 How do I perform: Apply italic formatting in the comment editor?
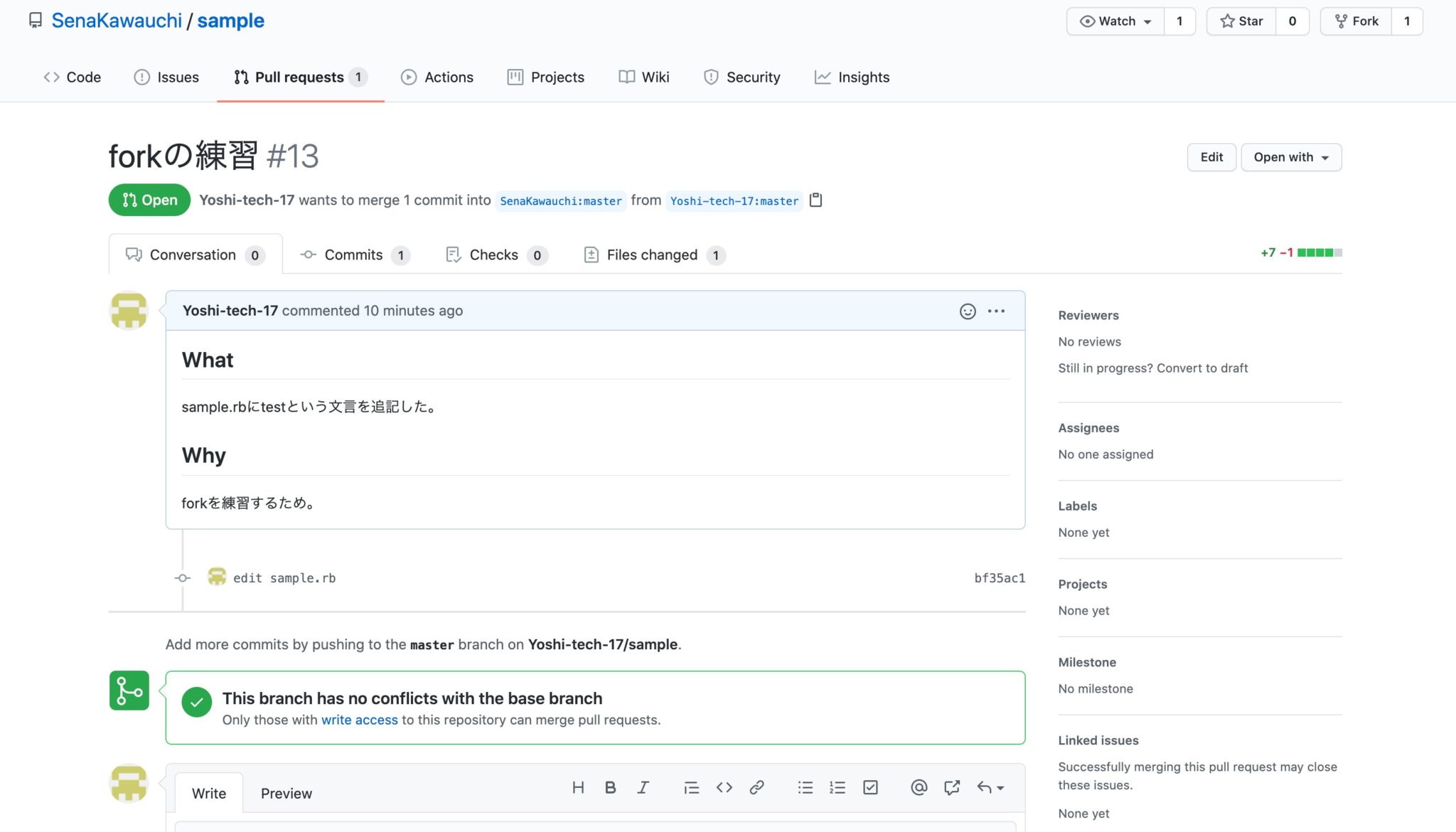pyautogui.click(x=643, y=787)
